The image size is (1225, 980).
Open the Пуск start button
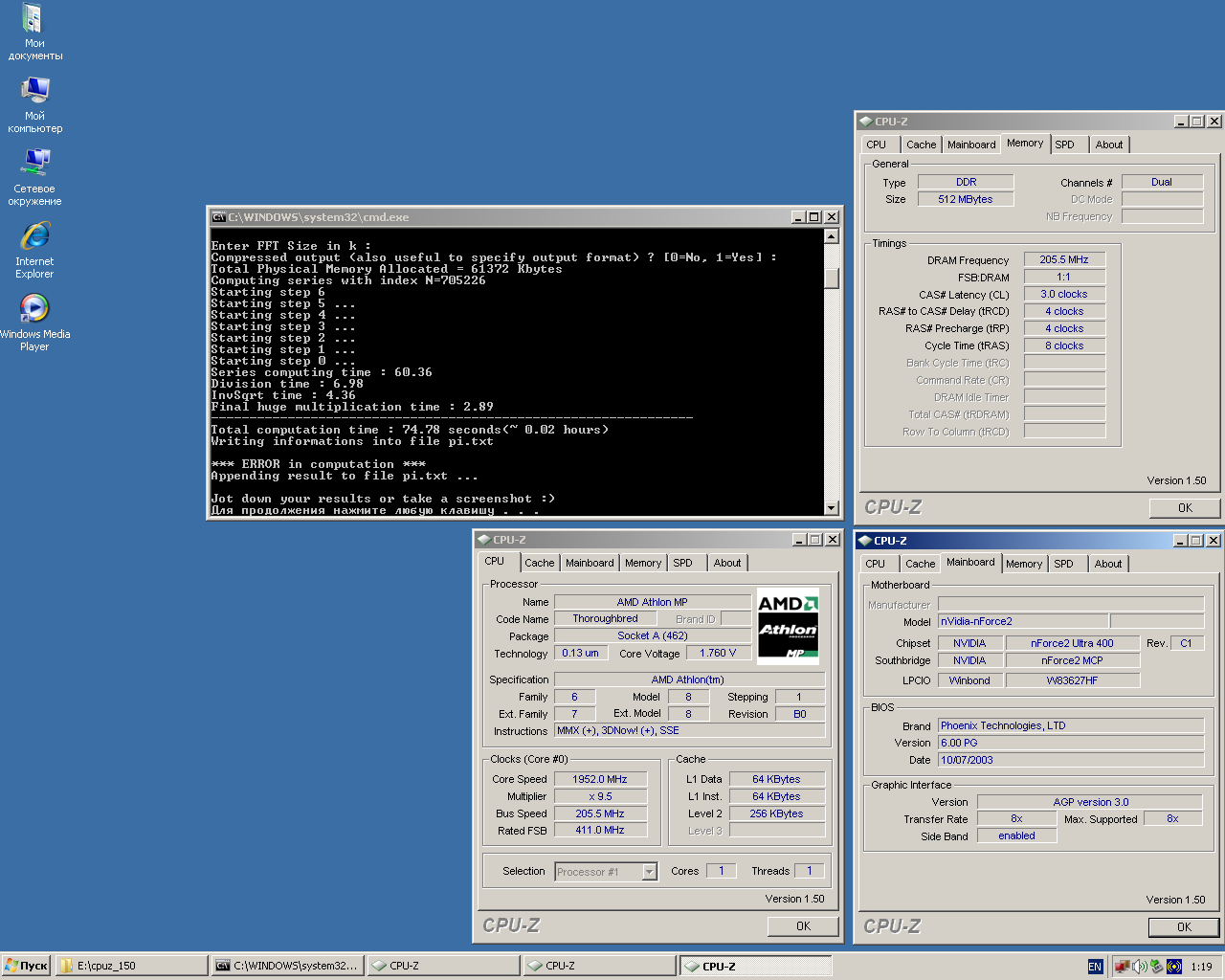click(26, 966)
